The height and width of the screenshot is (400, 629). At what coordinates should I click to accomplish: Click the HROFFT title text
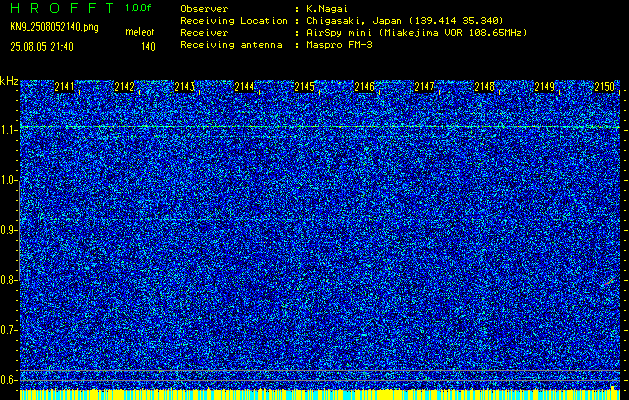[62, 8]
